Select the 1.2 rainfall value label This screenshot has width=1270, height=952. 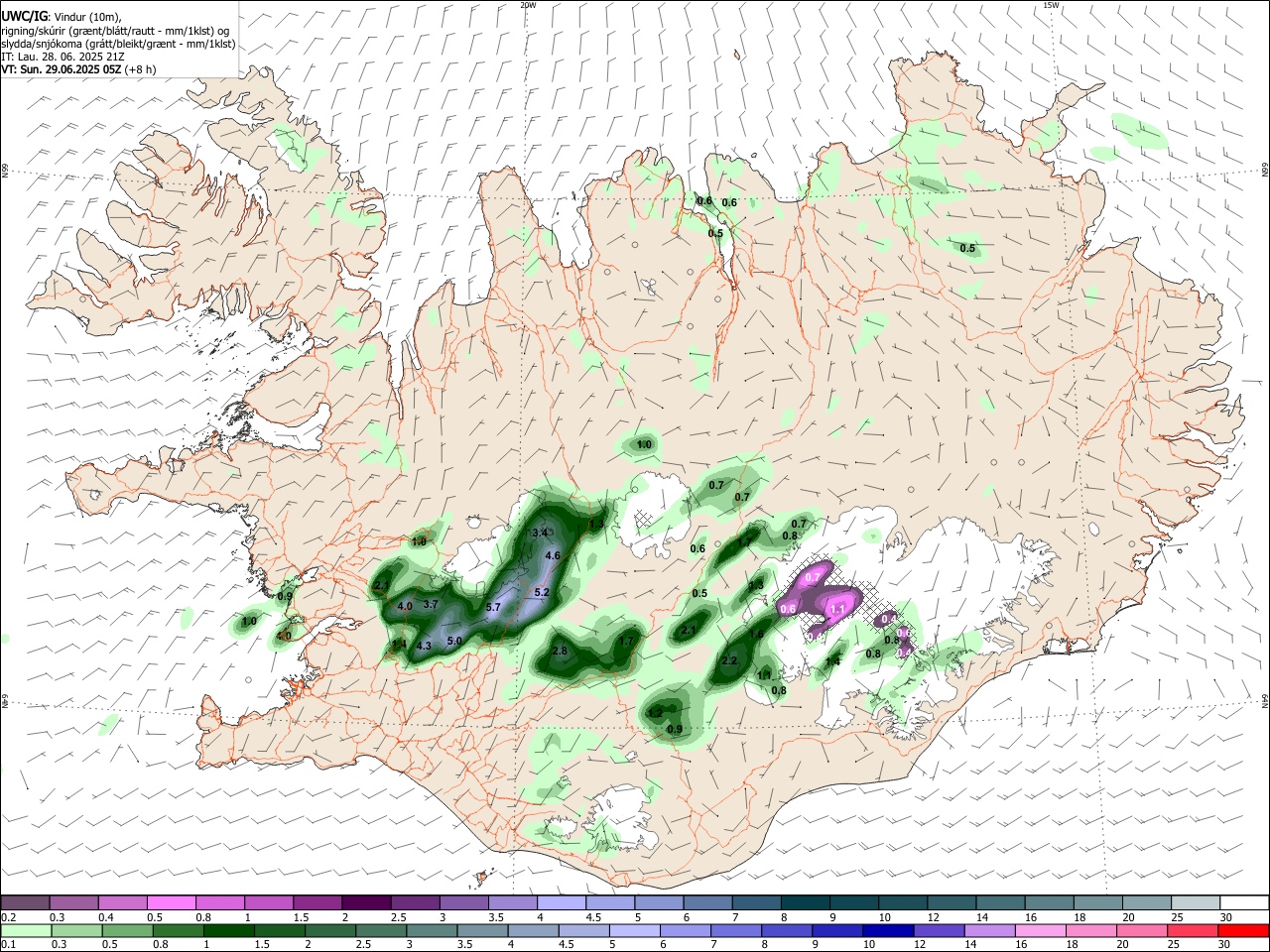655,713
